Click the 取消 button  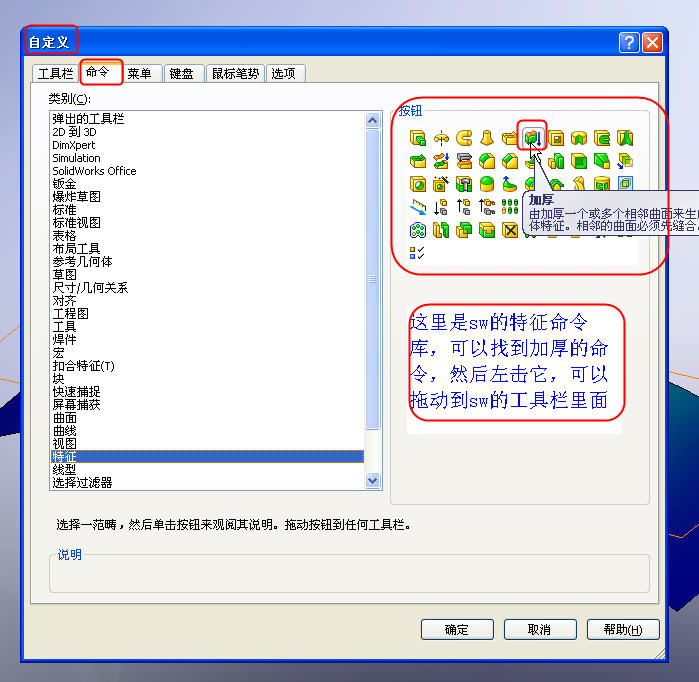[539, 629]
